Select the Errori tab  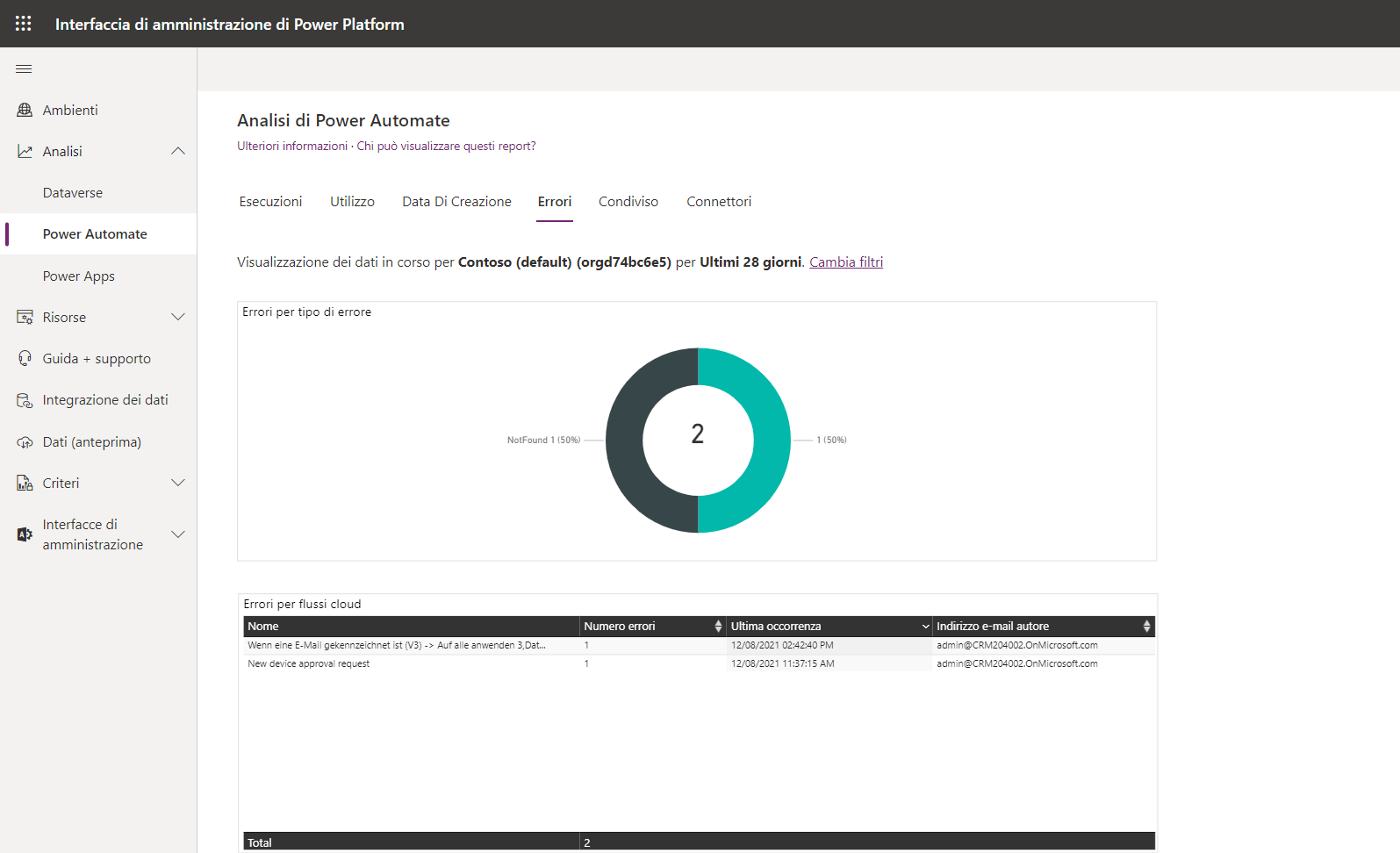click(x=555, y=202)
